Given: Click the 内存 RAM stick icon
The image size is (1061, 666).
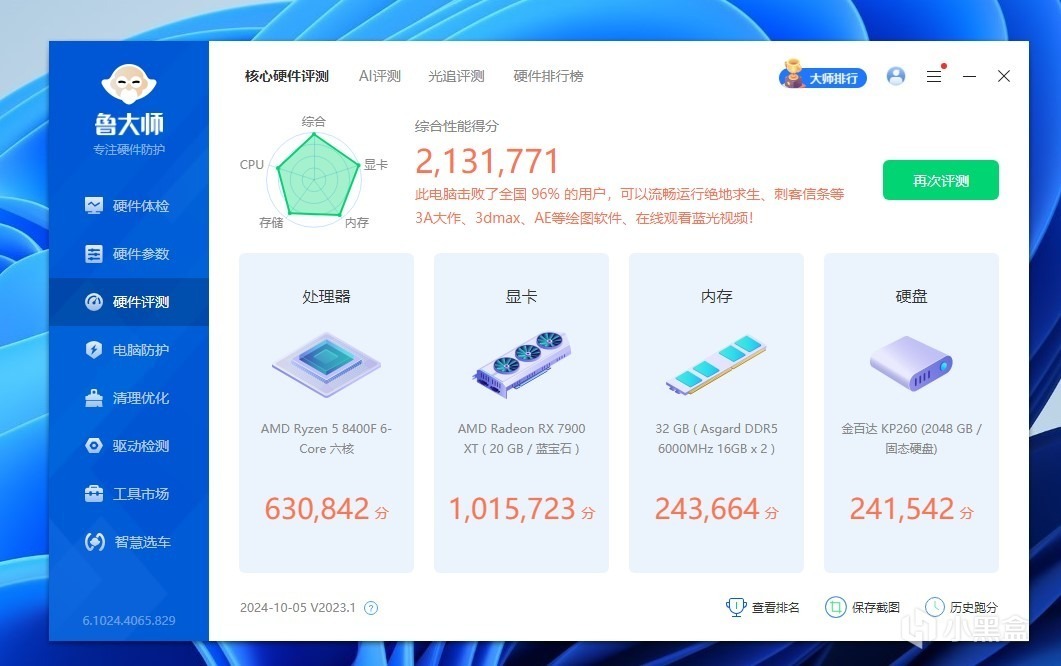Looking at the screenshot, I should pyautogui.click(x=717, y=364).
